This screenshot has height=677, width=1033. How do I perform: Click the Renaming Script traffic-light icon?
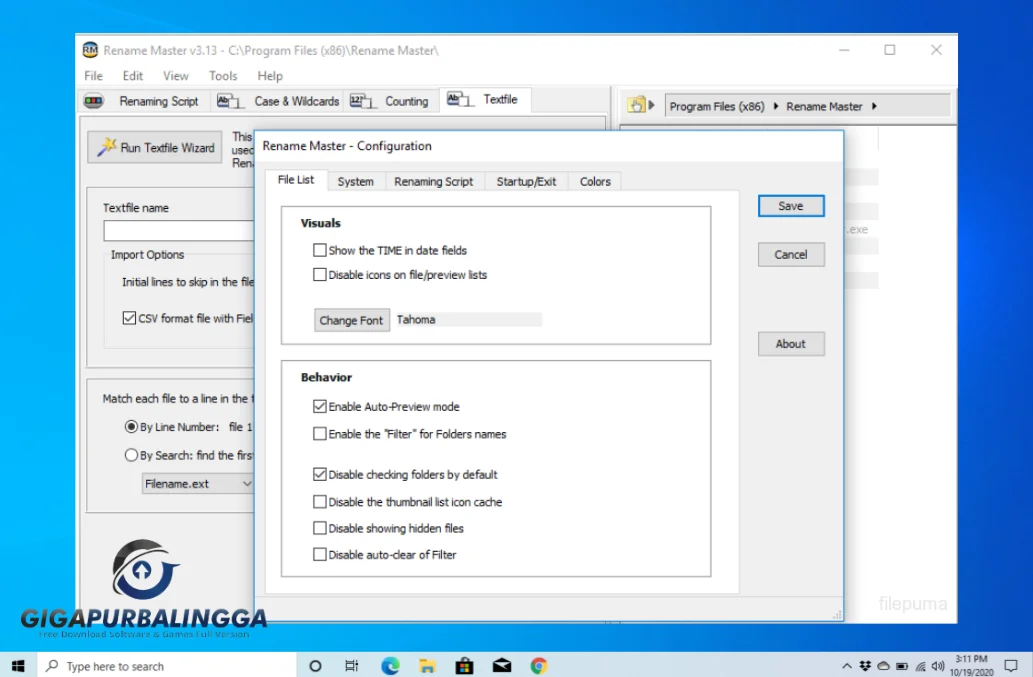click(x=94, y=101)
